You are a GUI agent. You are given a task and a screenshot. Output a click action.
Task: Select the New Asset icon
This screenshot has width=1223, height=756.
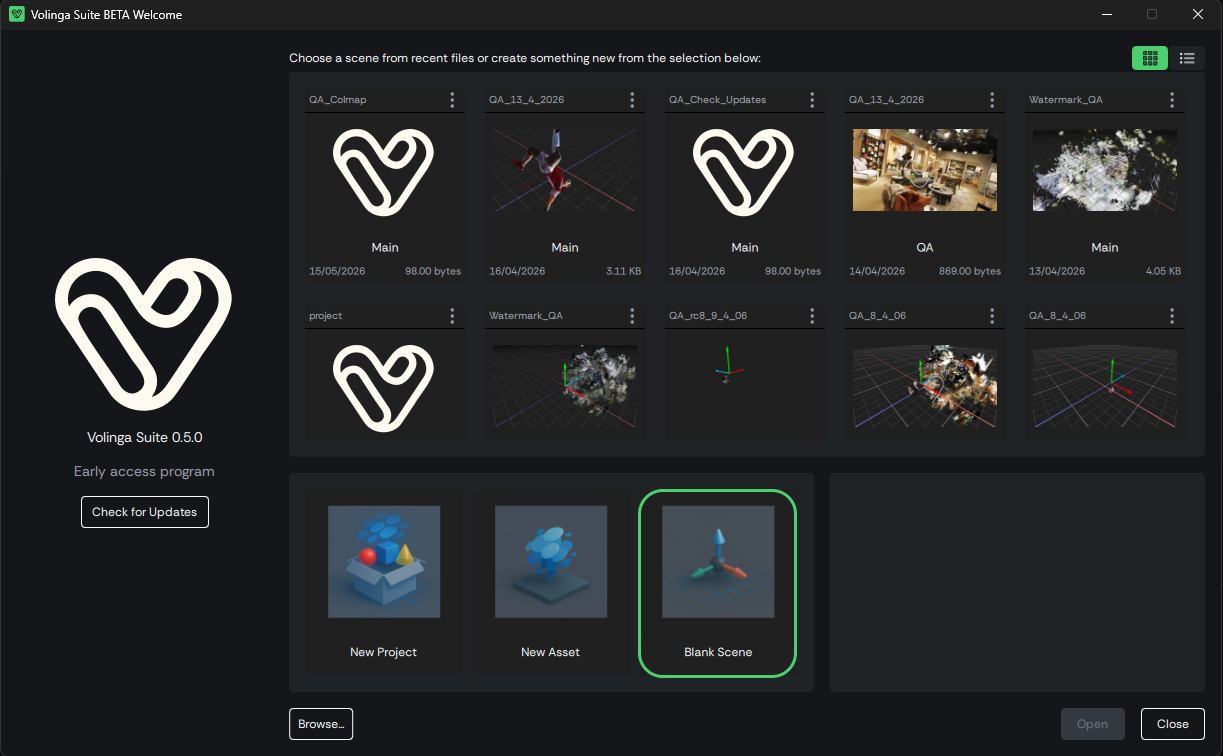pos(550,561)
